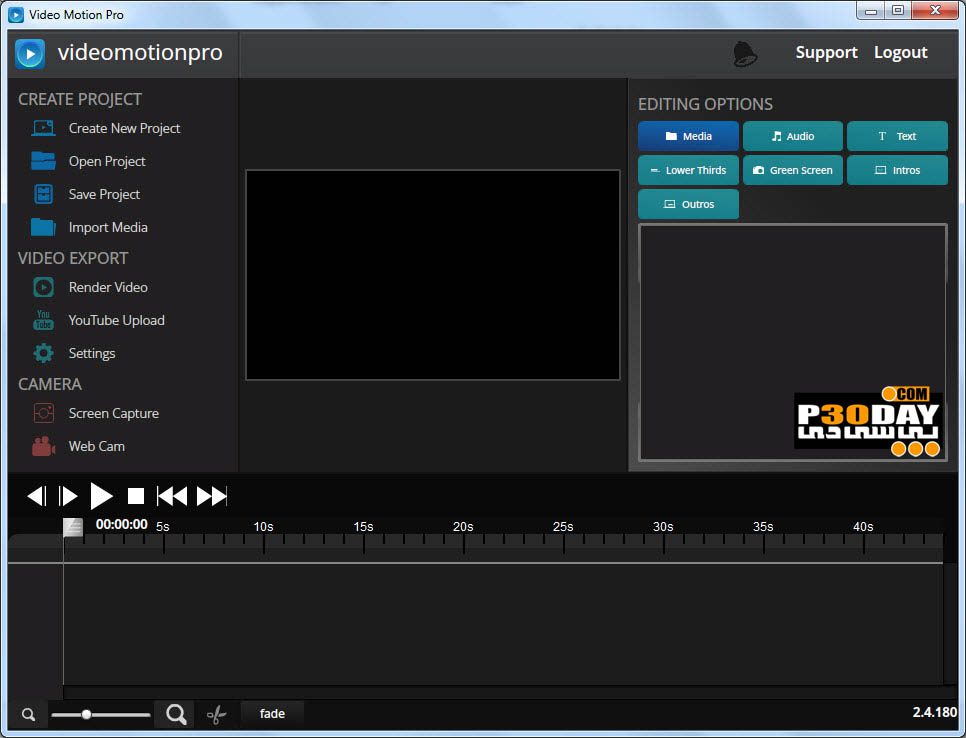Click the large zoom-in magnifier icon
The height and width of the screenshot is (738, 966).
coord(176,714)
